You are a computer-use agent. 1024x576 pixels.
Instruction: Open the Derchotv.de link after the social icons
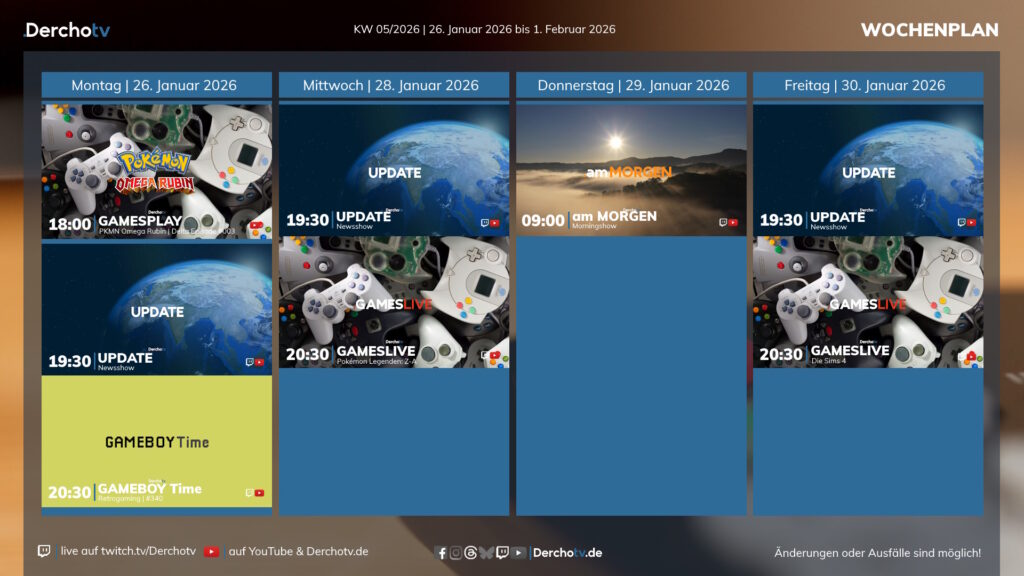coord(566,553)
